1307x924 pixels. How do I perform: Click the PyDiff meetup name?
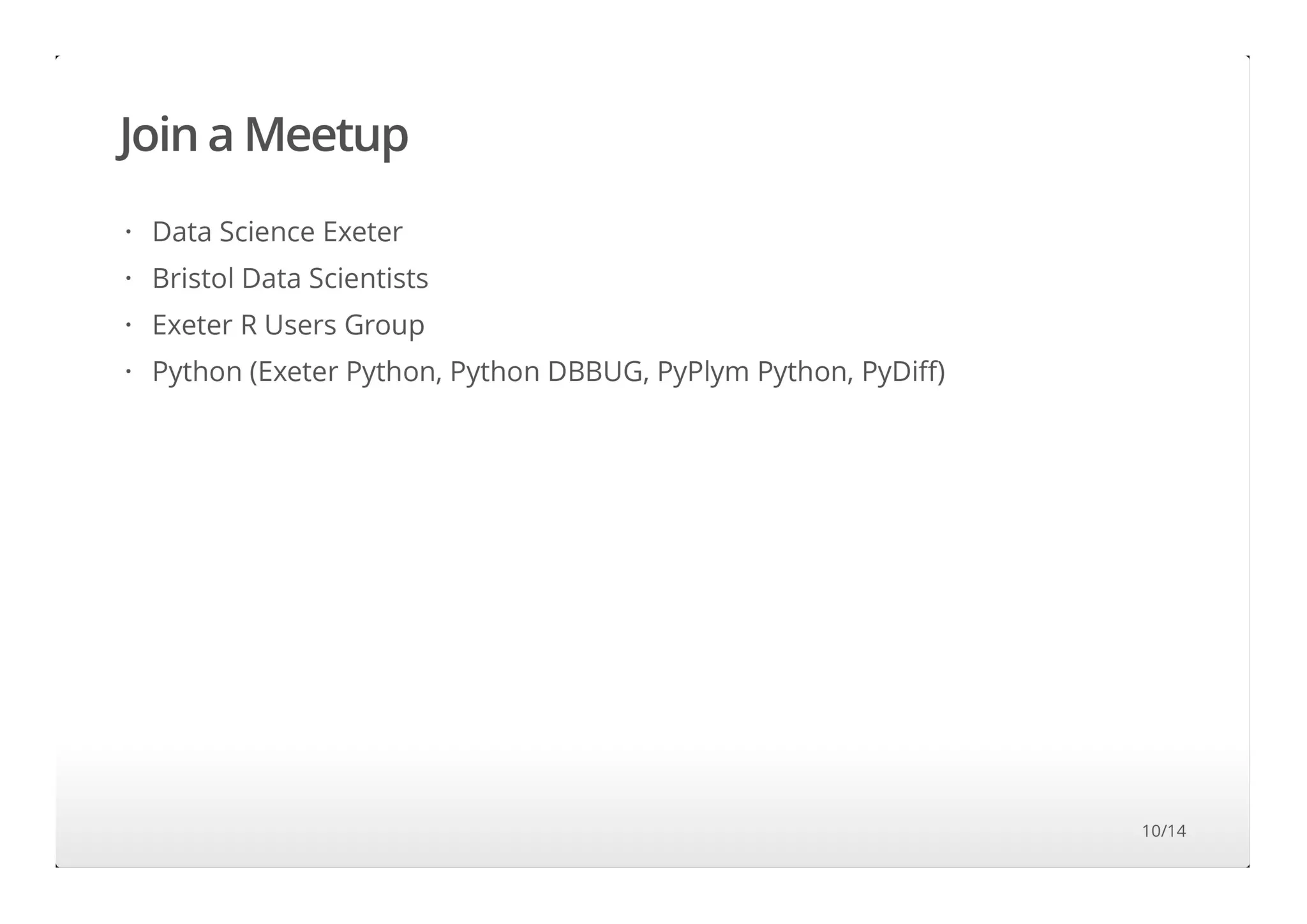click(900, 371)
